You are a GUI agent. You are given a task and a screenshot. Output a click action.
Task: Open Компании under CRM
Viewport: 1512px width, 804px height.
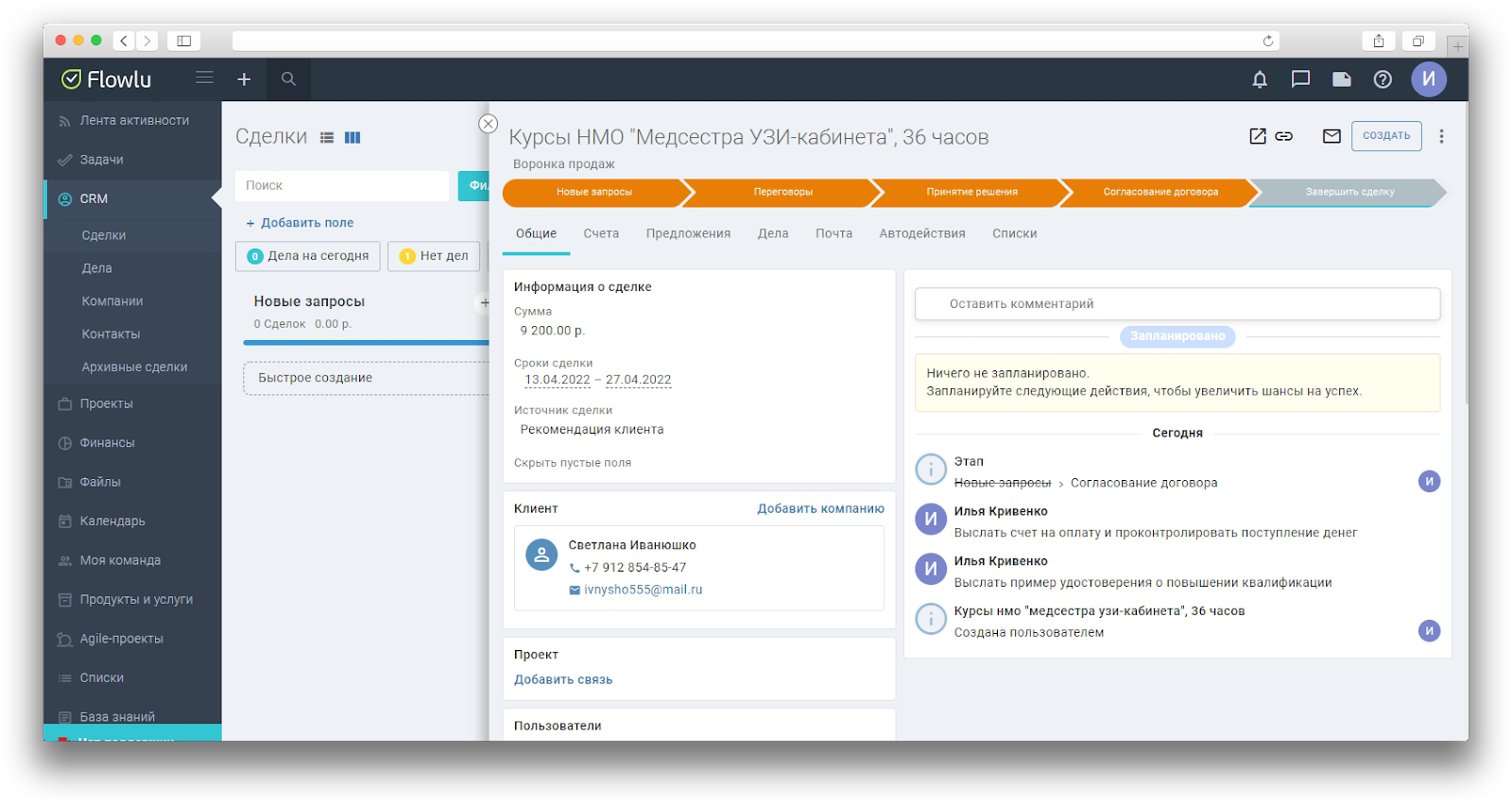point(112,301)
